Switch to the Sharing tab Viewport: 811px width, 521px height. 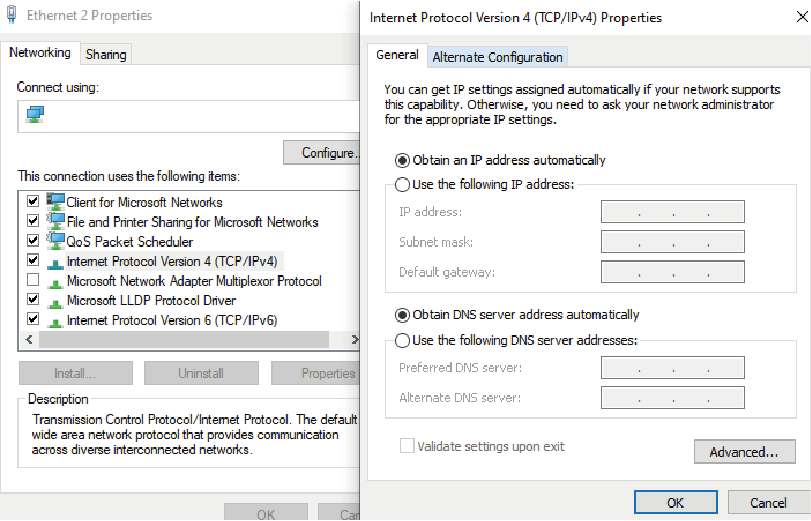point(106,54)
